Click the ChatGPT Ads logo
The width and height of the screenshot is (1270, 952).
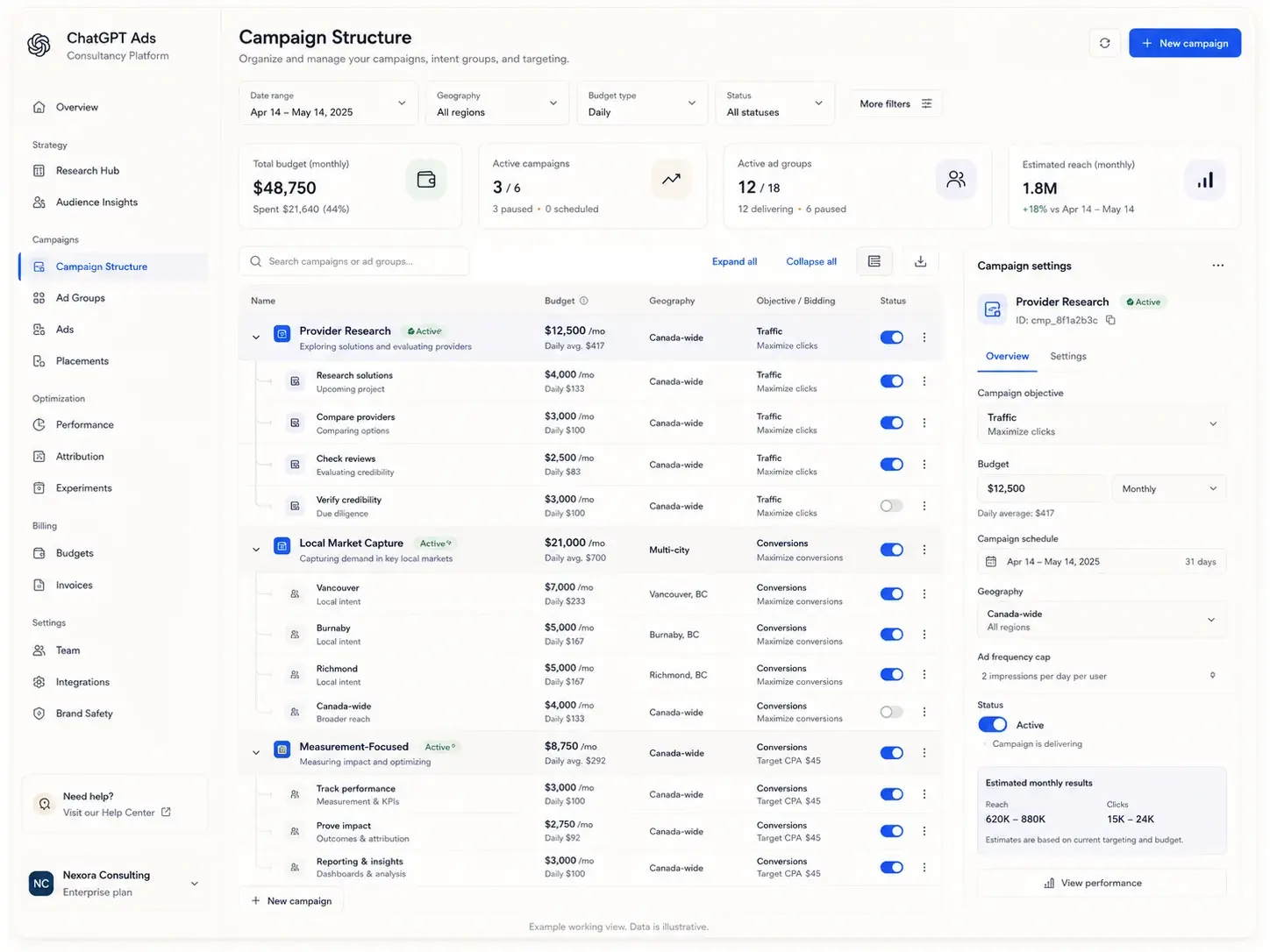tap(39, 45)
